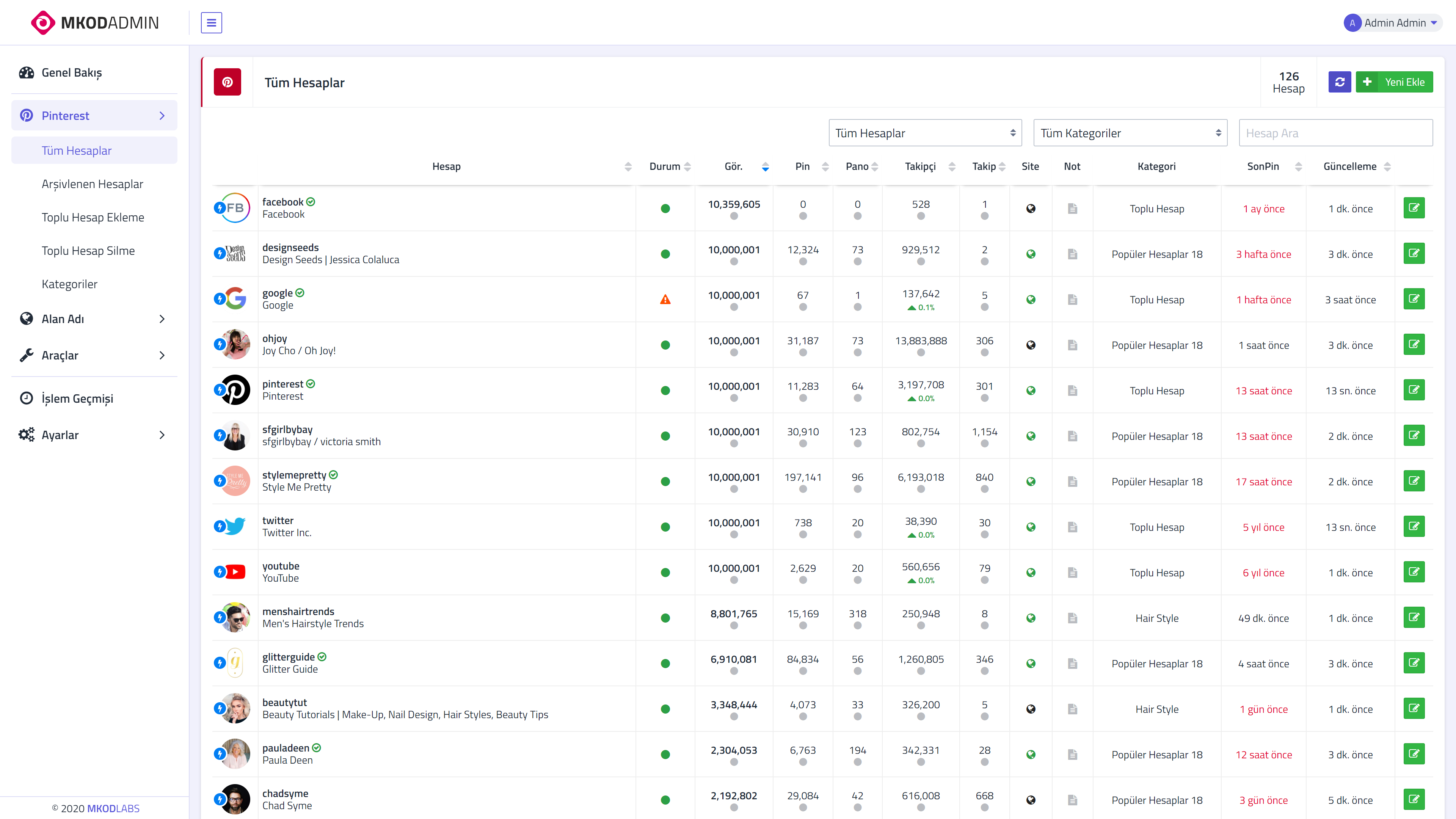Screen dimensions: 1456x819
Task: Click the Yeni Ekle button
Action: pyautogui.click(x=1394, y=82)
